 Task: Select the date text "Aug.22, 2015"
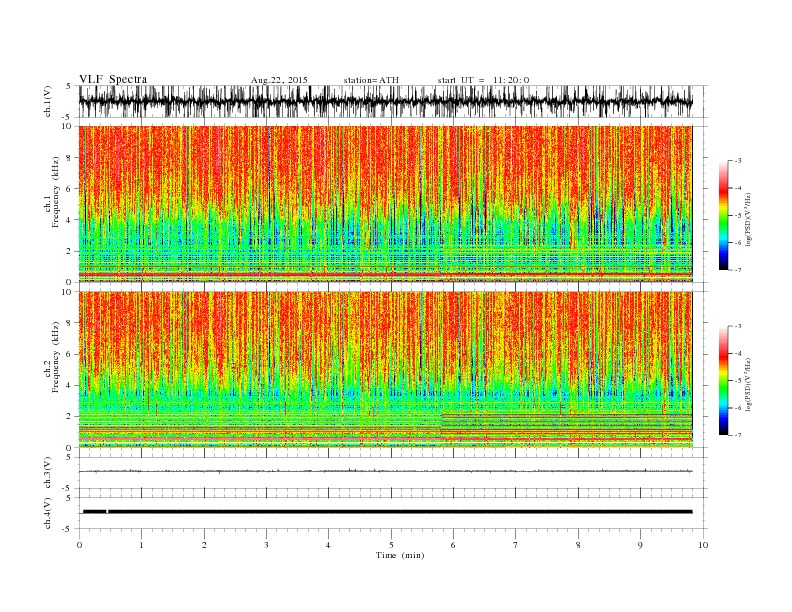(x=279, y=80)
